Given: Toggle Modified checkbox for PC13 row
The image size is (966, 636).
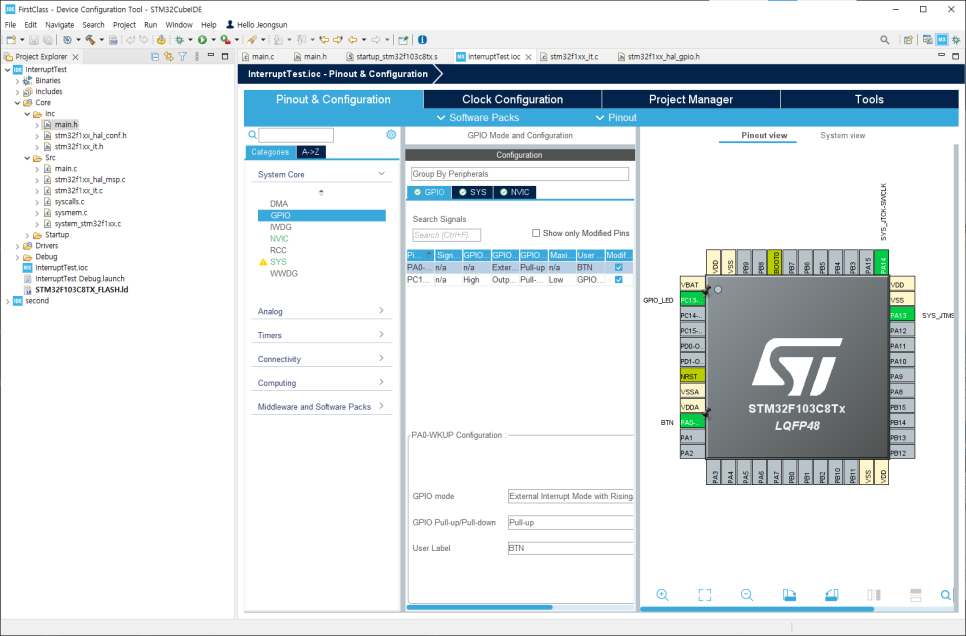Looking at the screenshot, I should tap(619, 280).
